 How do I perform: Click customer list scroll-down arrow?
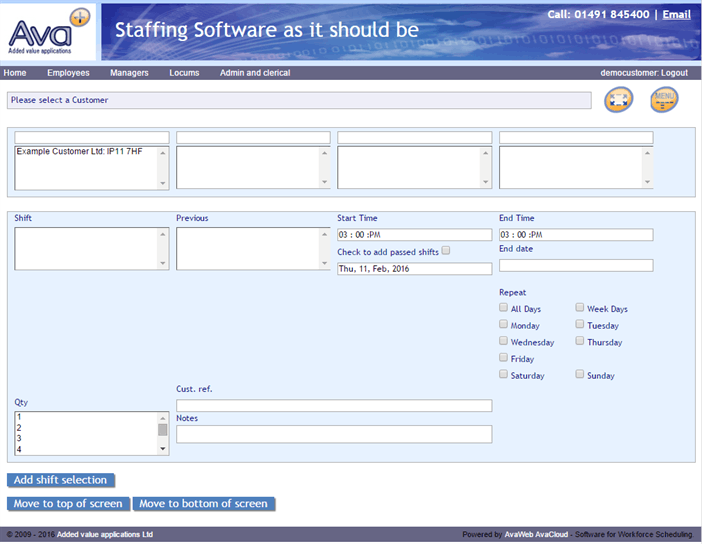pos(163,182)
